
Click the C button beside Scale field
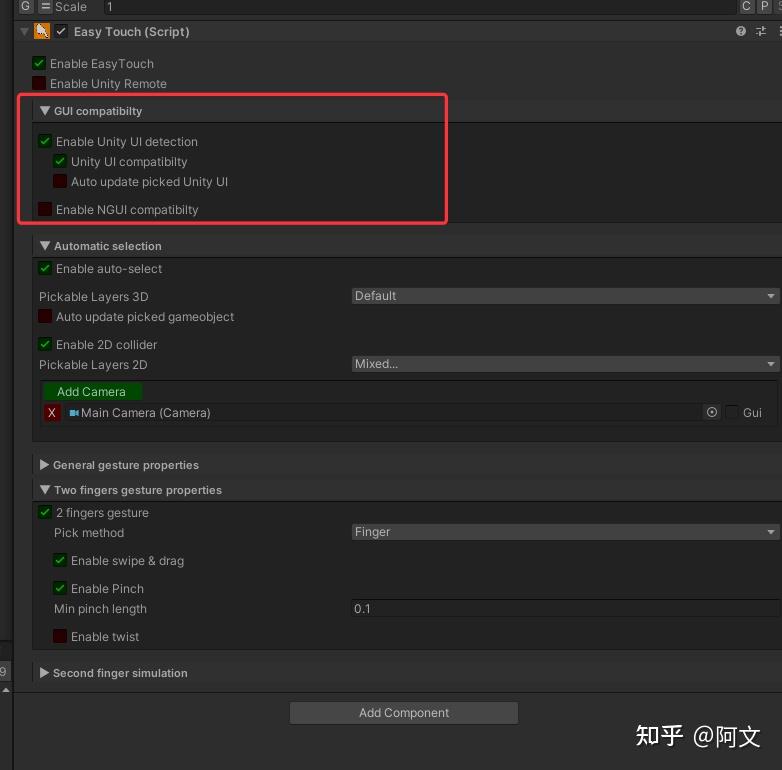[746, 6]
